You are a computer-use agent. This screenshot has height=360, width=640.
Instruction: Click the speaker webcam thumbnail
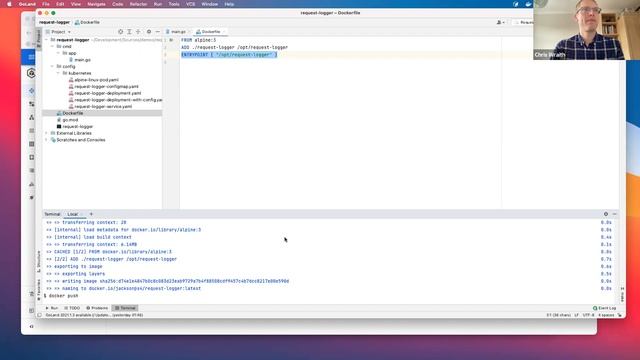coord(587,30)
